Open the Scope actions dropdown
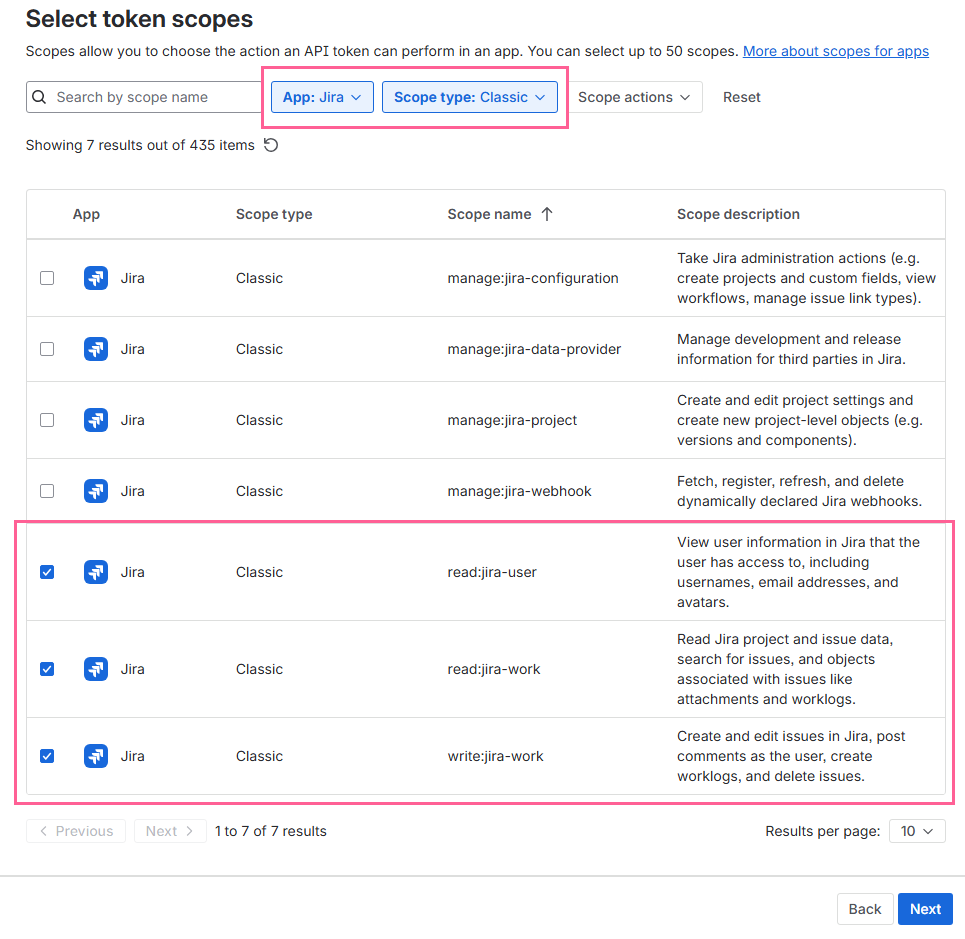The width and height of the screenshot is (965, 939). click(x=634, y=97)
